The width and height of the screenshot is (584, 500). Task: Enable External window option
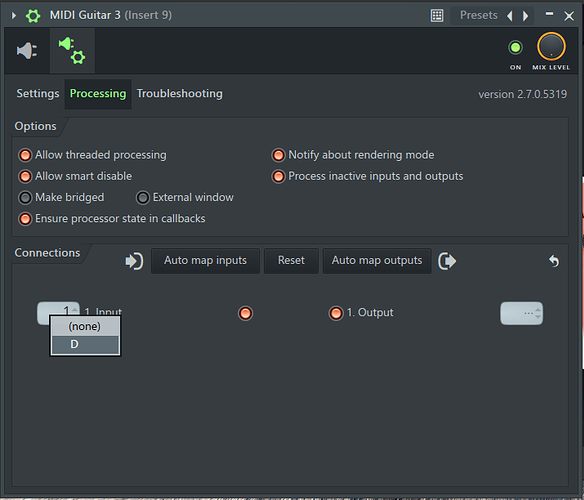click(x=143, y=197)
